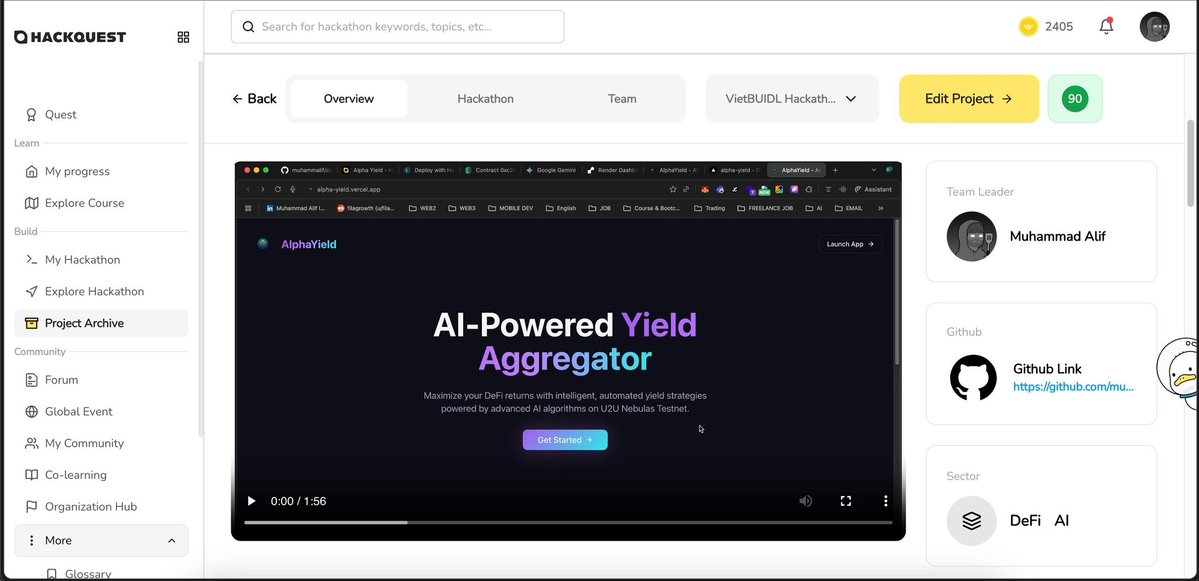This screenshot has width=1199, height=581.
Task: Click the Back button
Action: [255, 99]
